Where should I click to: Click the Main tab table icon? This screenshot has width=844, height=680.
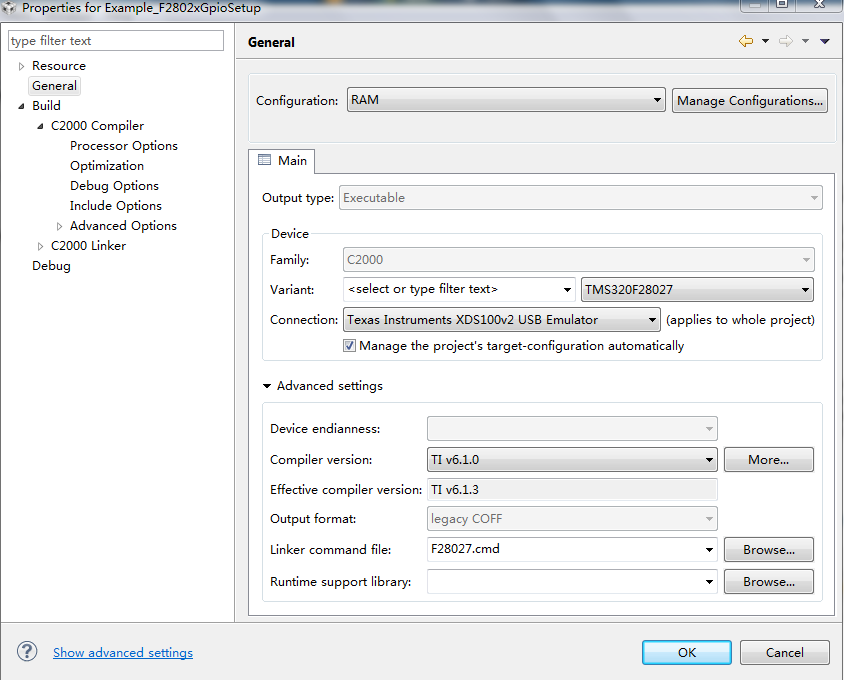tap(264, 160)
